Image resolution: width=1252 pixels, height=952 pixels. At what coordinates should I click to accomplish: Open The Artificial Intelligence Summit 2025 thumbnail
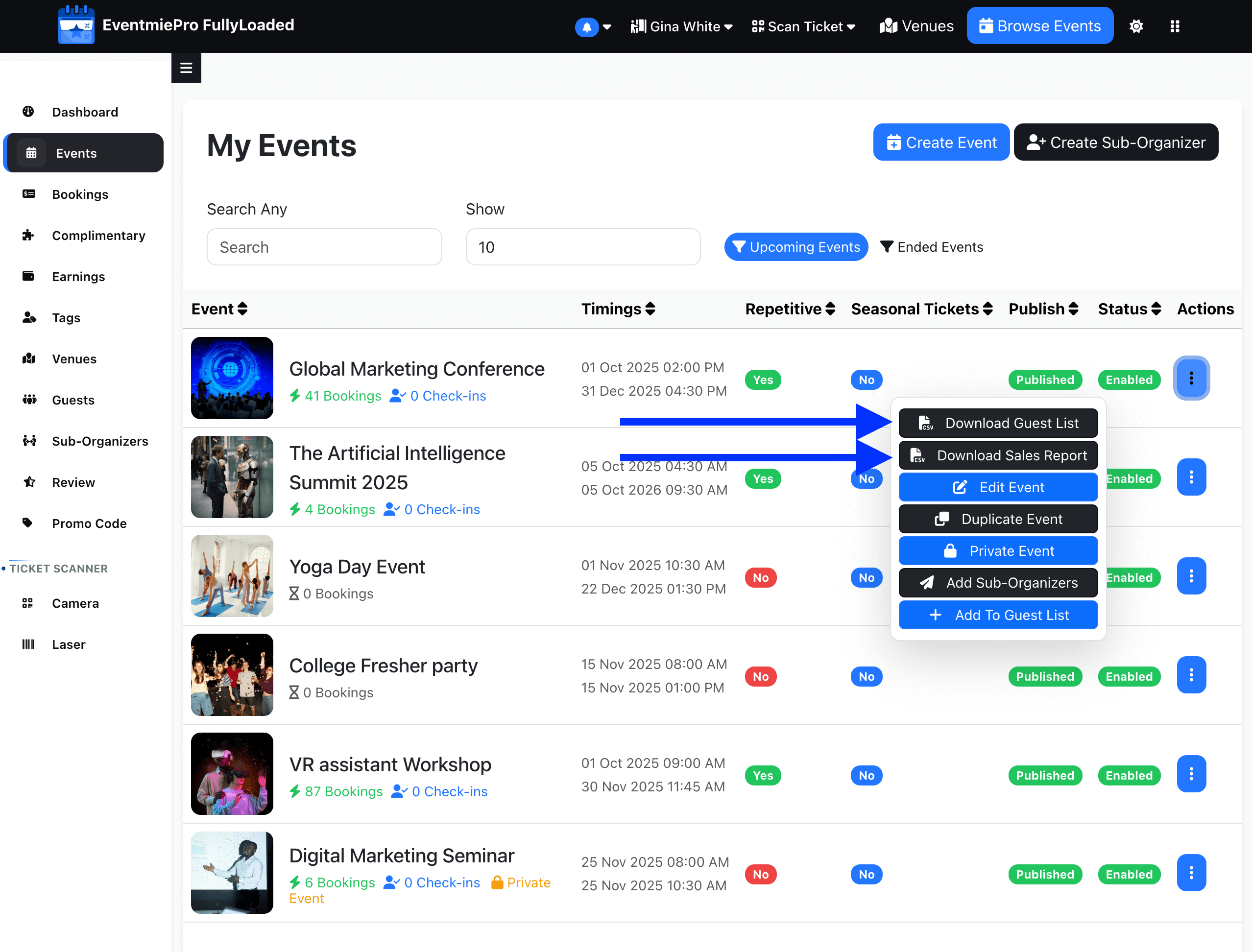point(232,477)
